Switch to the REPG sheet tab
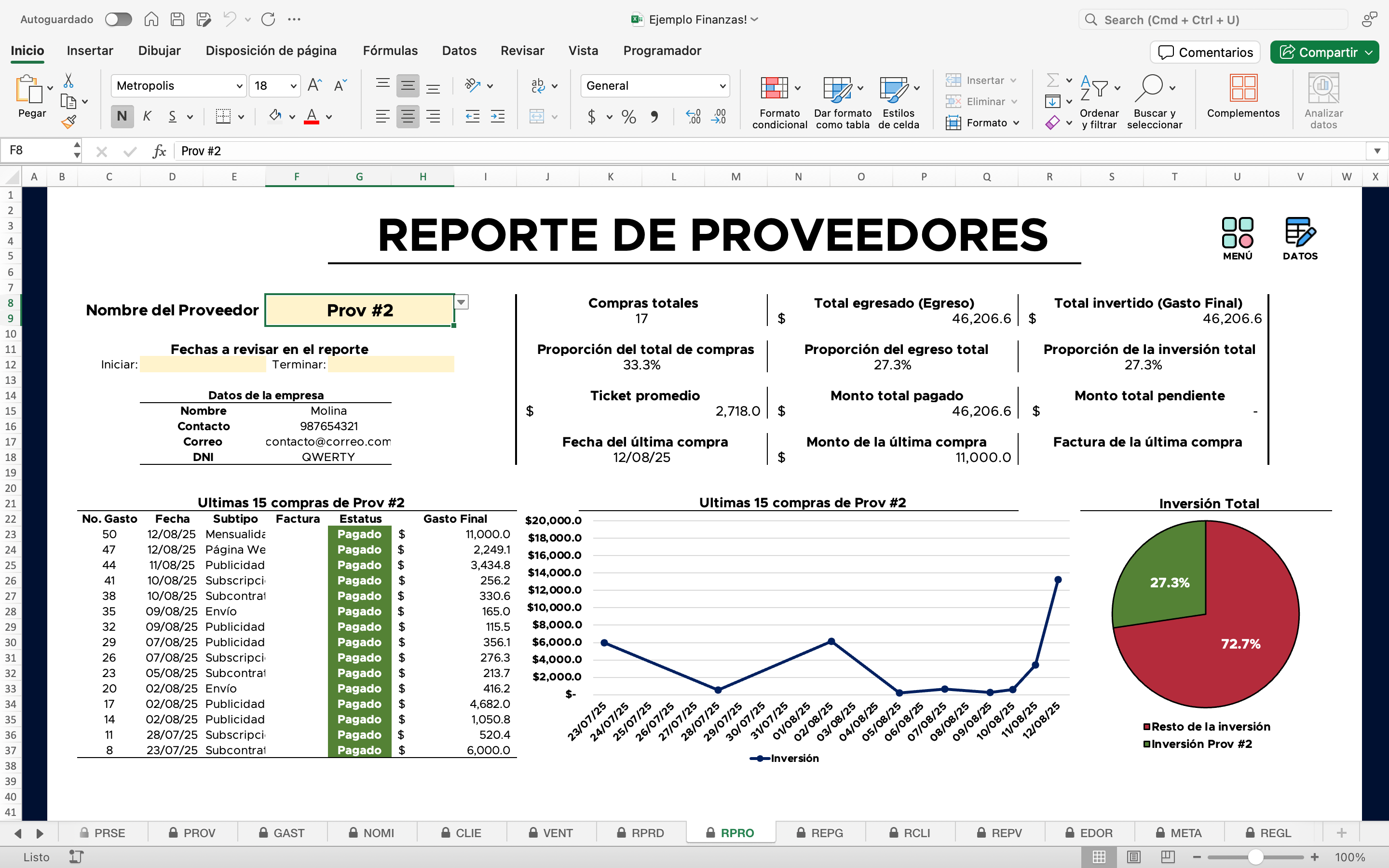Viewport: 1389px width, 868px height. 820,832
